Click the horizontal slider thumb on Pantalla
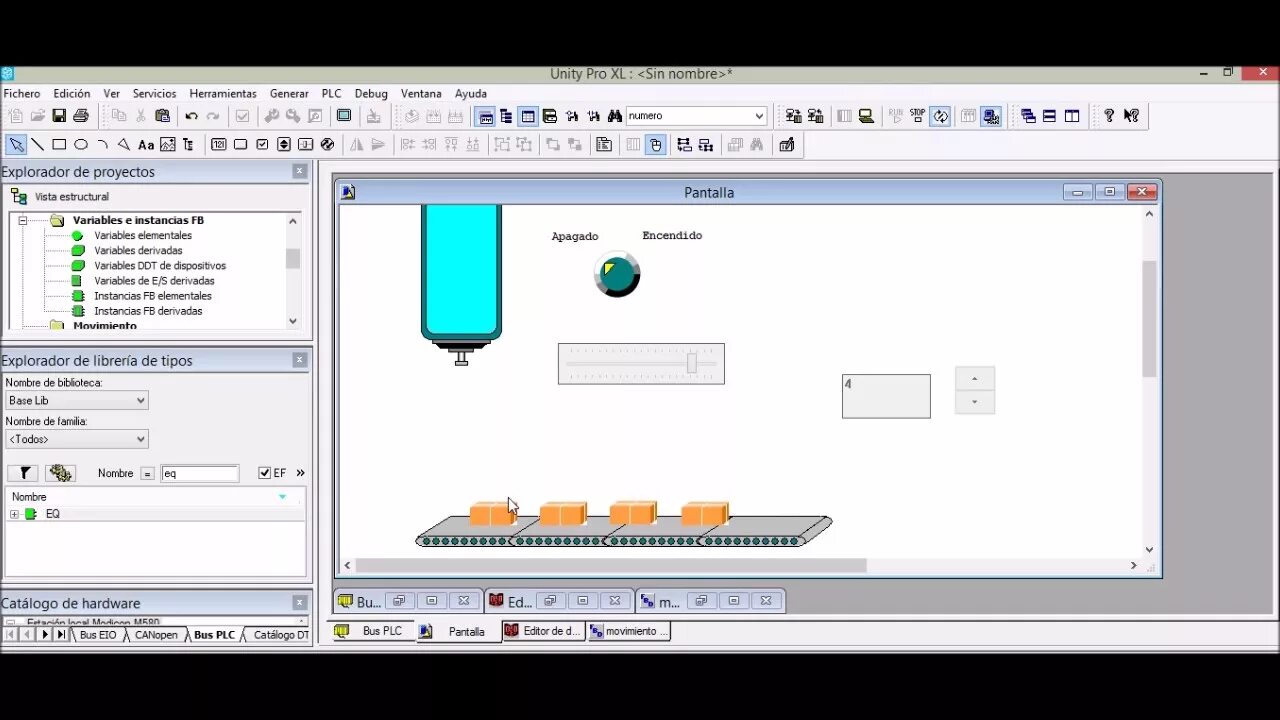Viewport: 1280px width, 720px height. point(691,364)
